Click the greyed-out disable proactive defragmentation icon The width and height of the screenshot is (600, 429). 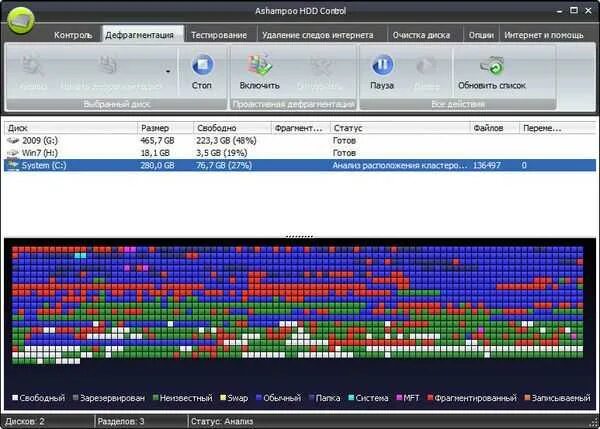coord(320,65)
